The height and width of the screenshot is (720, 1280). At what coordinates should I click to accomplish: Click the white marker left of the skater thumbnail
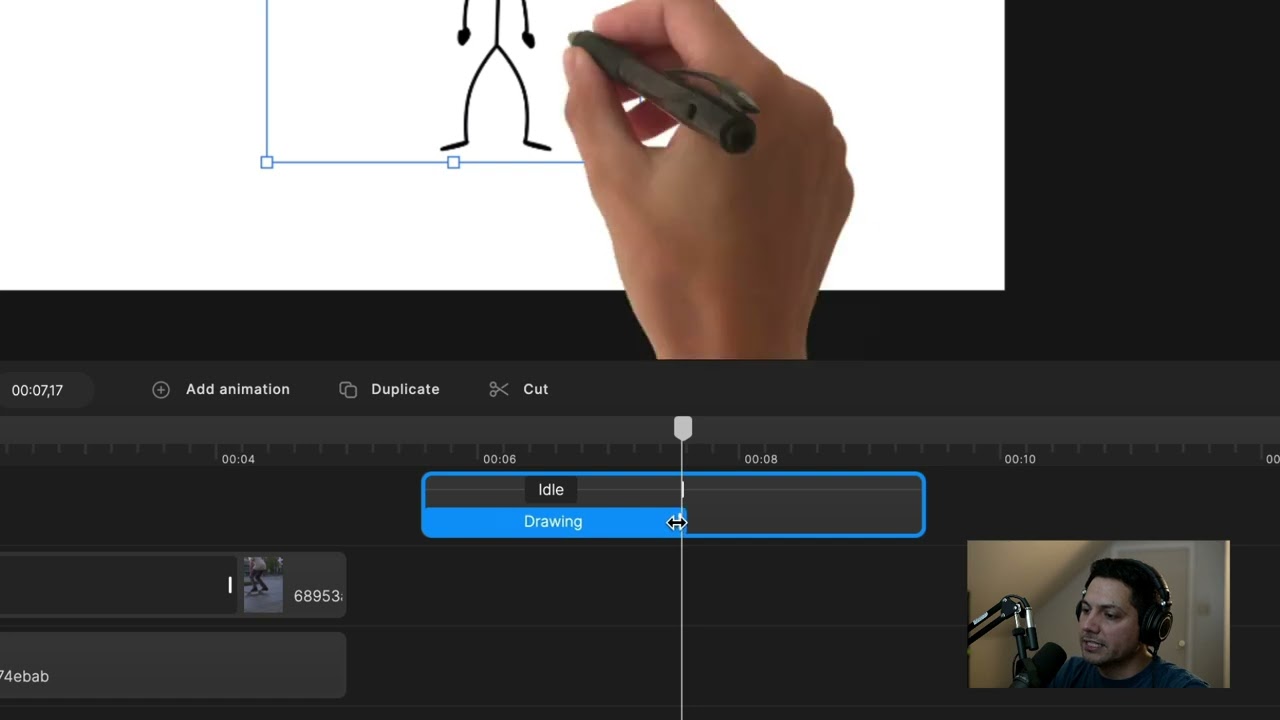[230, 585]
